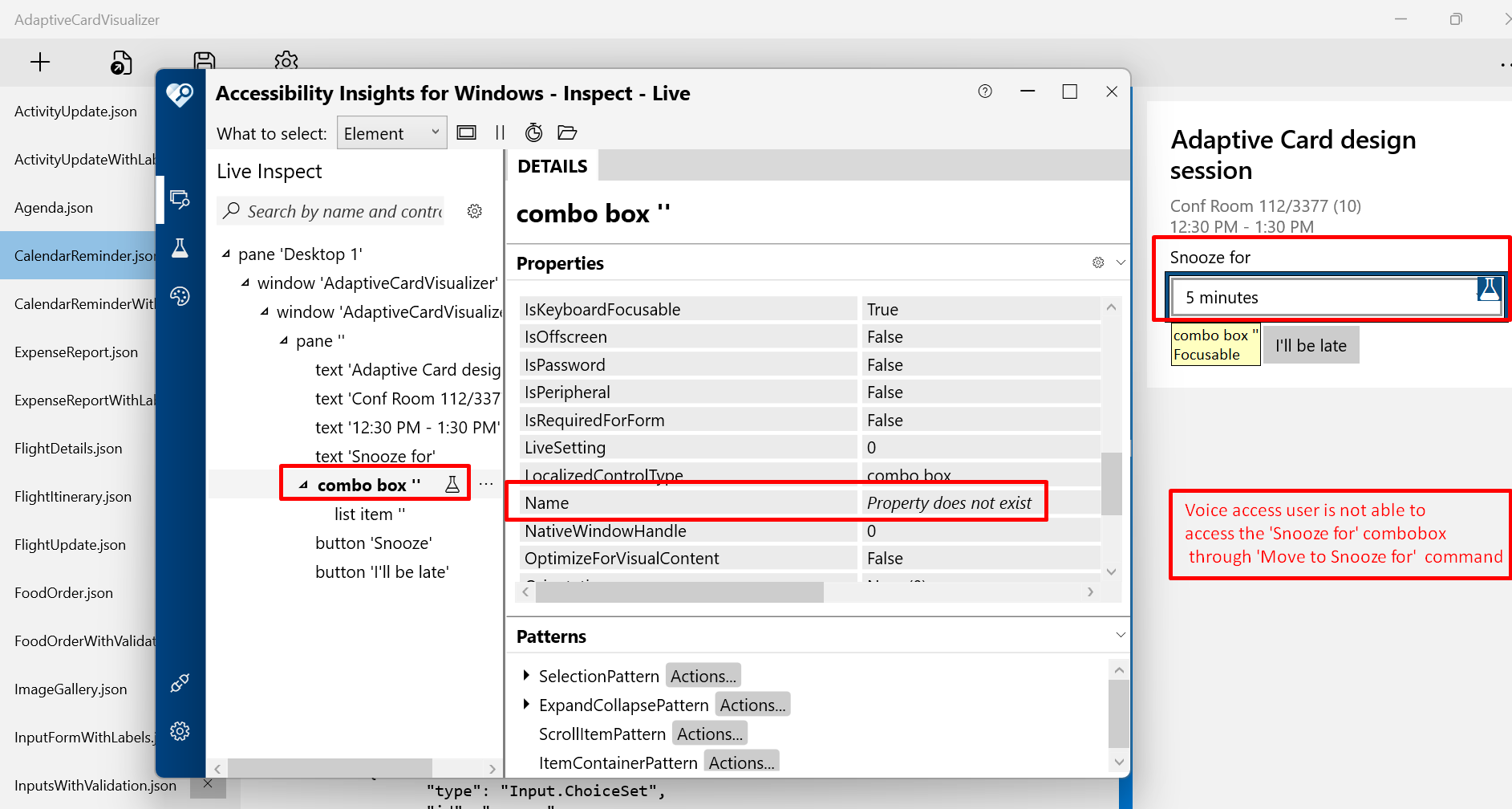Click Actions button for SelectionPattern

[703, 676]
